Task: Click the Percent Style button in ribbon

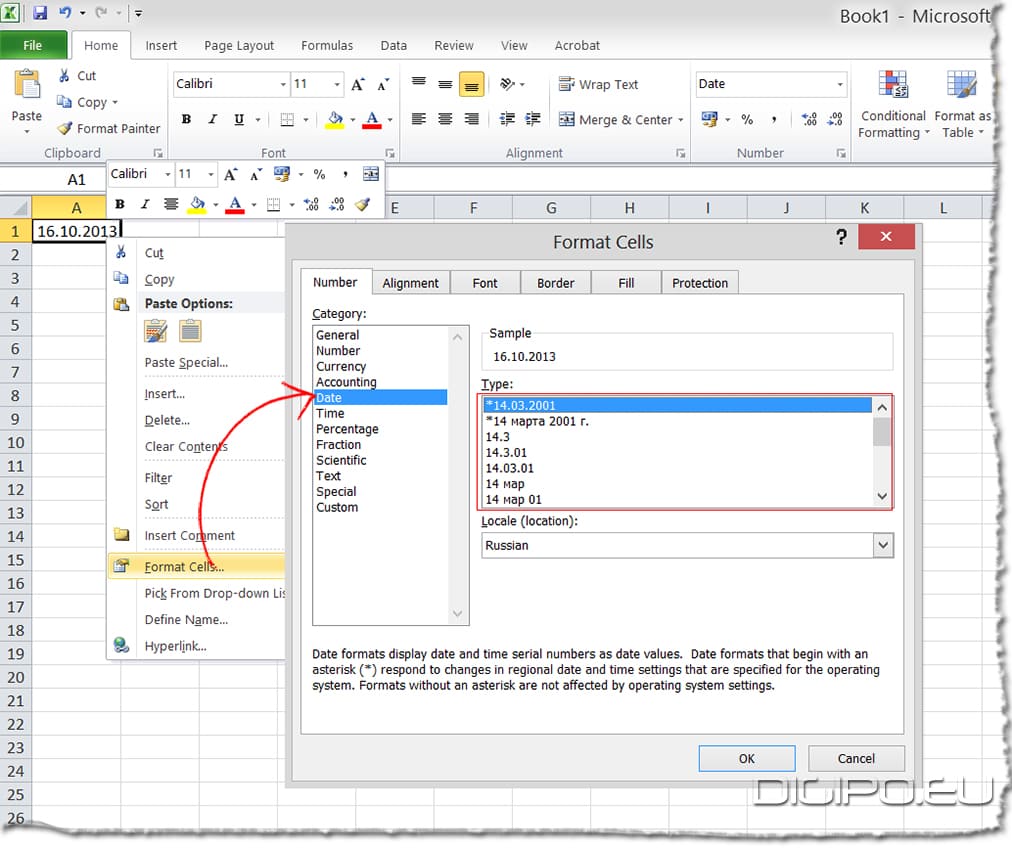Action: pyautogui.click(x=747, y=119)
